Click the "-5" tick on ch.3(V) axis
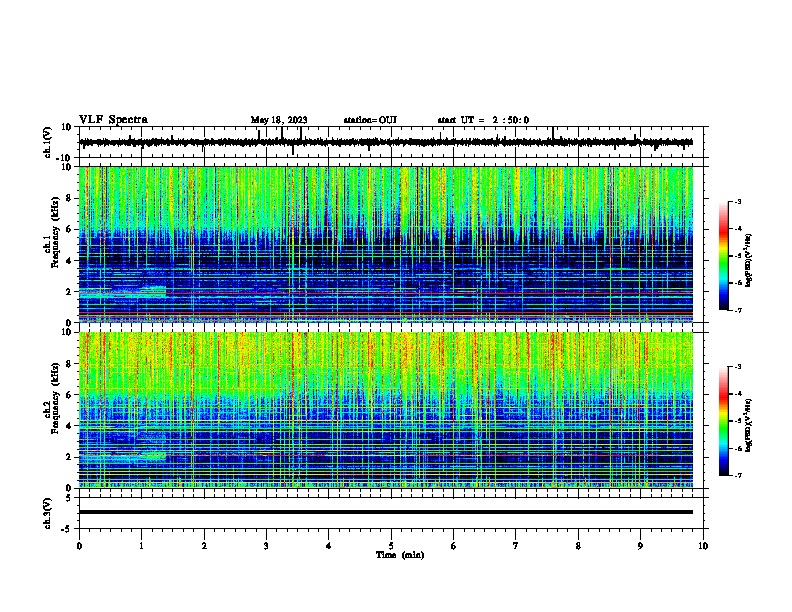 pyautogui.click(x=66, y=529)
